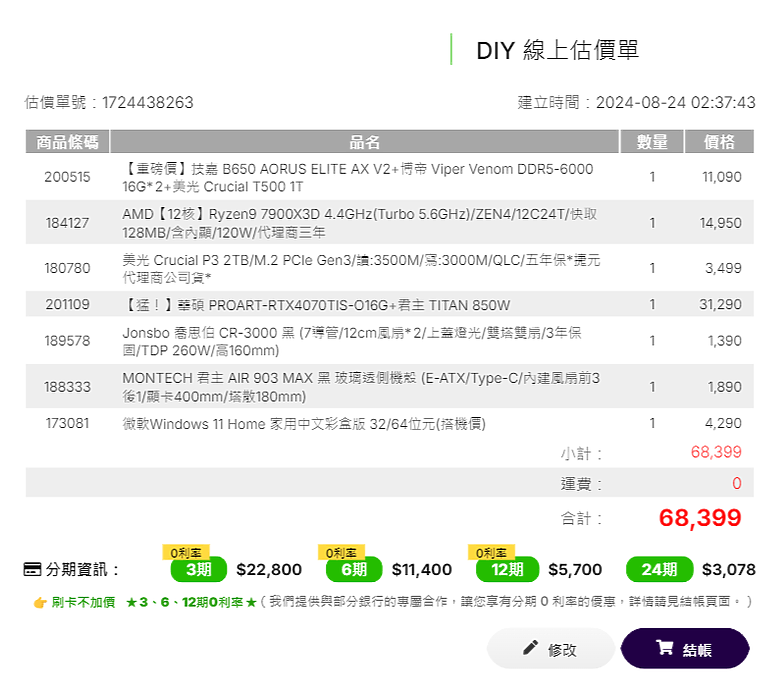Click the price 31,290
This screenshot has height=692, width=780.
(x=720, y=304)
